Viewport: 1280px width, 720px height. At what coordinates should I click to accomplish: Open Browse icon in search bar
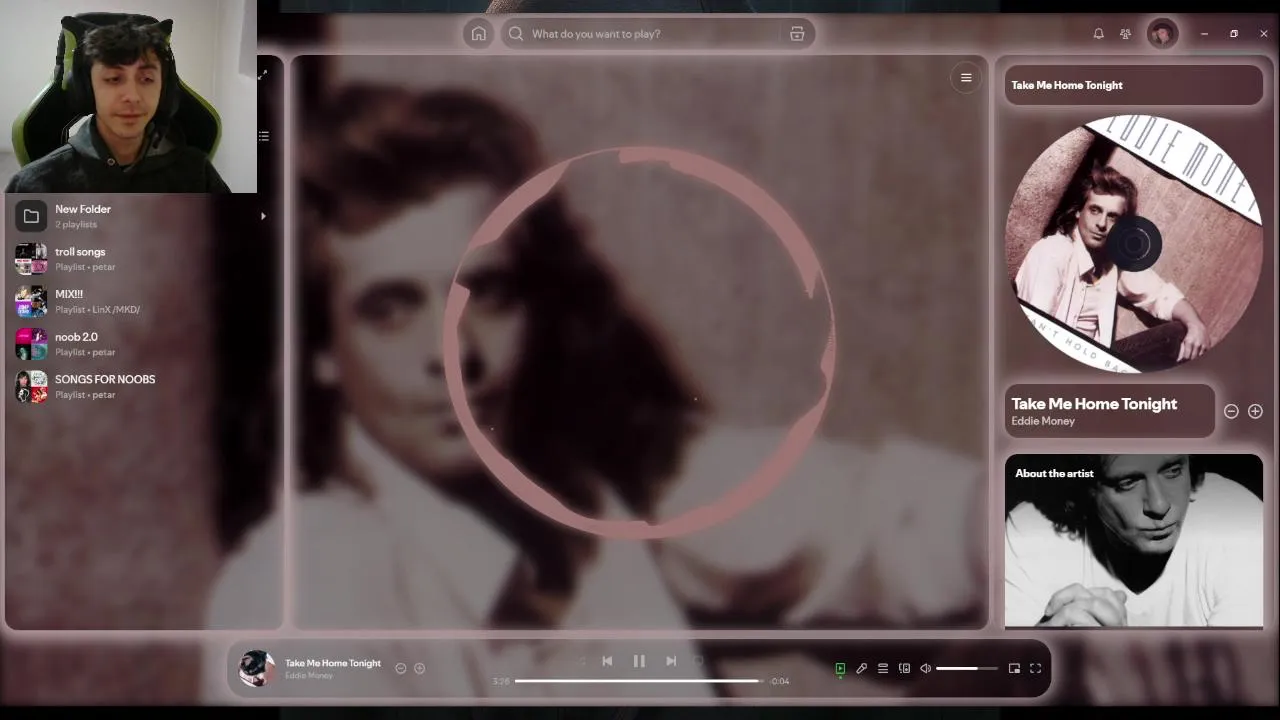pyautogui.click(x=797, y=34)
